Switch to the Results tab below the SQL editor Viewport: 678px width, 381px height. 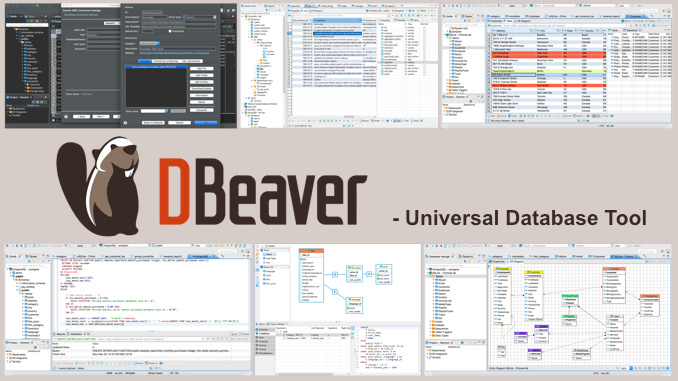[60, 334]
